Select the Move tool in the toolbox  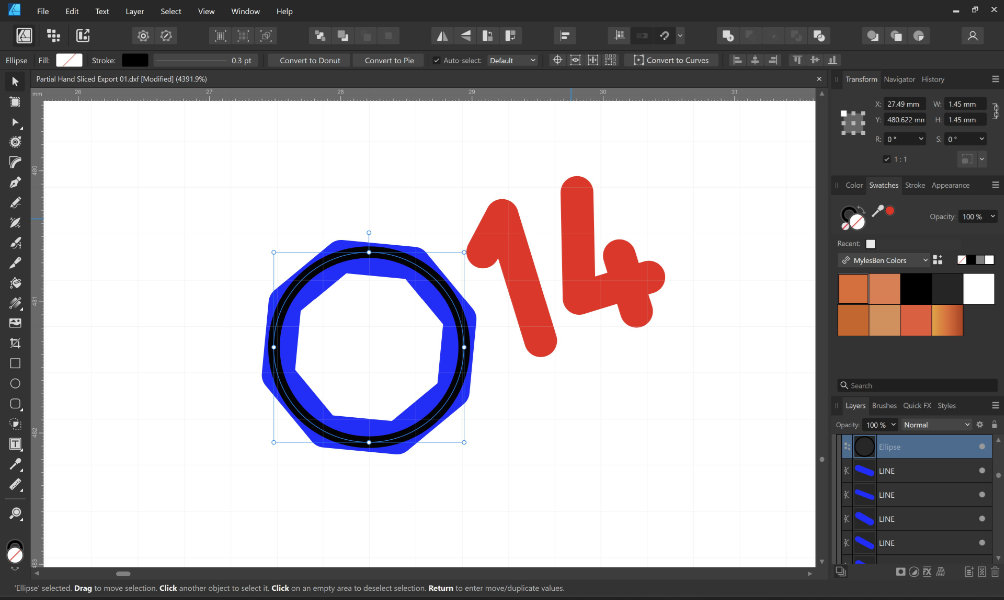click(15, 81)
